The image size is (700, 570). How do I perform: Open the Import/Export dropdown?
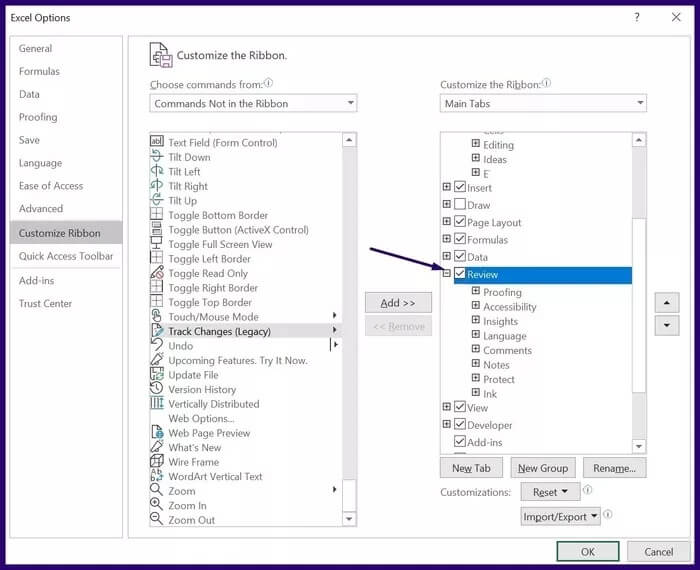pos(560,516)
